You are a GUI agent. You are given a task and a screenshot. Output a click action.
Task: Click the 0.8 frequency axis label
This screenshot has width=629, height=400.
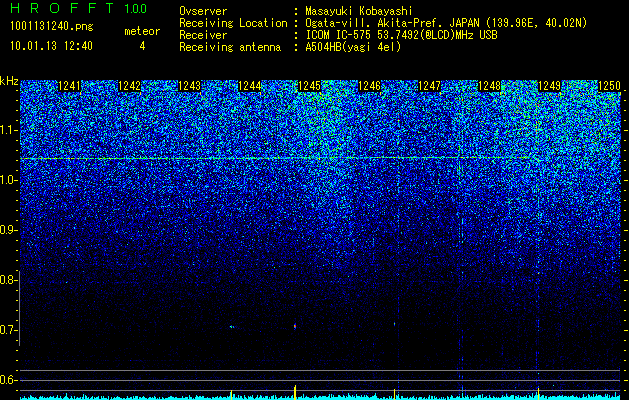(7, 280)
